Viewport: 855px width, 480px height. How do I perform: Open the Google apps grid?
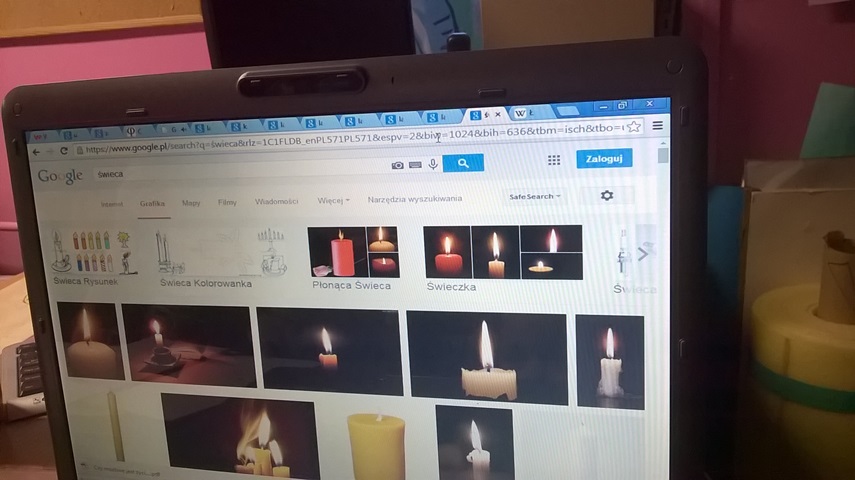pos(554,160)
